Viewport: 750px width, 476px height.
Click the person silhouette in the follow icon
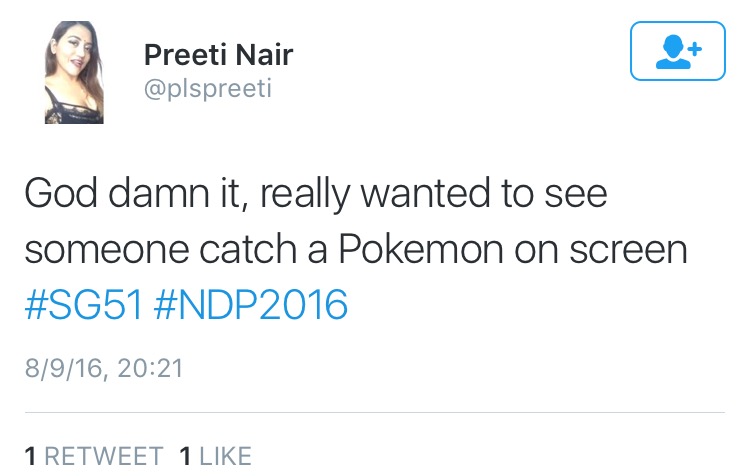coord(671,52)
